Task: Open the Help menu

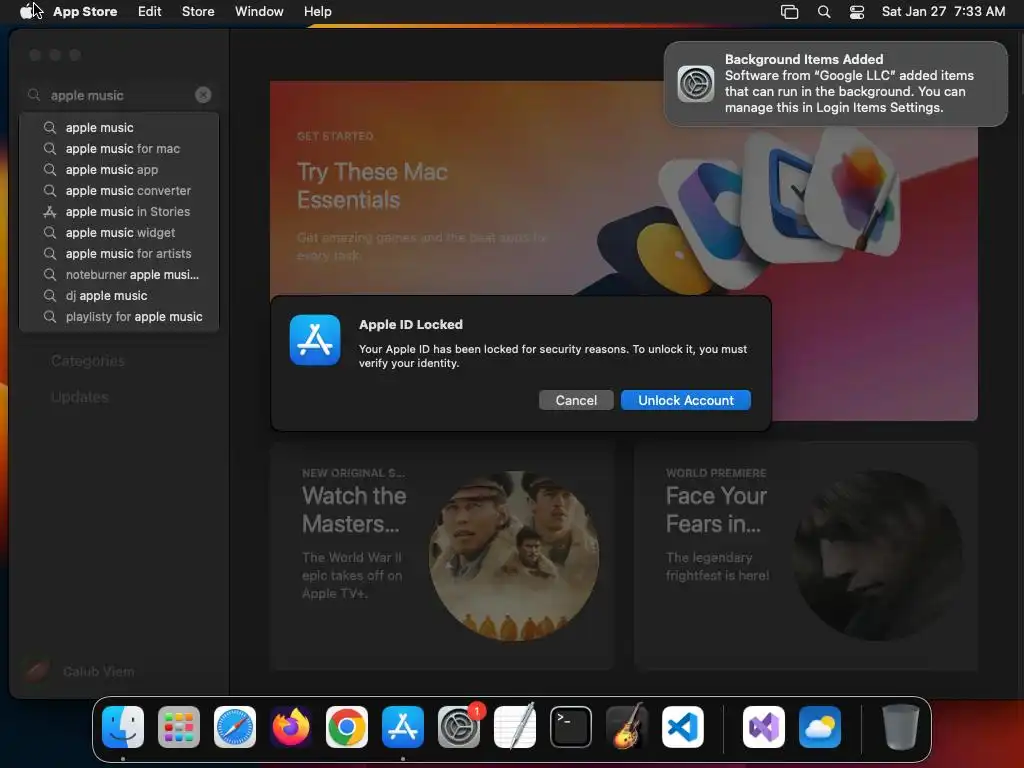Action: (x=317, y=11)
